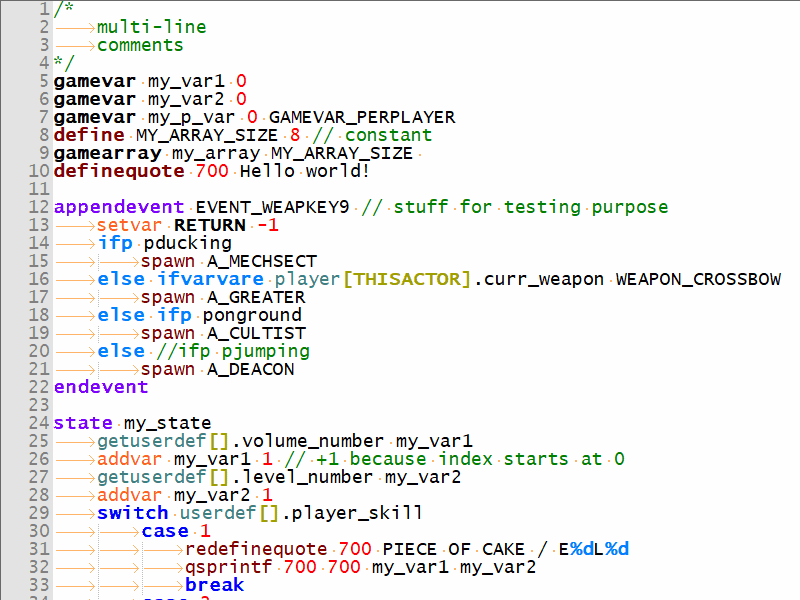Click 'my_var2' on the line 6 gamevar declaration
The width and height of the screenshot is (800, 600).
point(186,99)
